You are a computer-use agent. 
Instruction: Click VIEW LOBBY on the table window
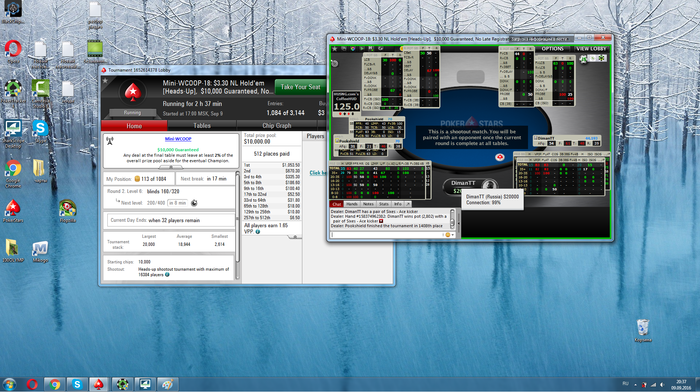pyautogui.click(x=591, y=49)
